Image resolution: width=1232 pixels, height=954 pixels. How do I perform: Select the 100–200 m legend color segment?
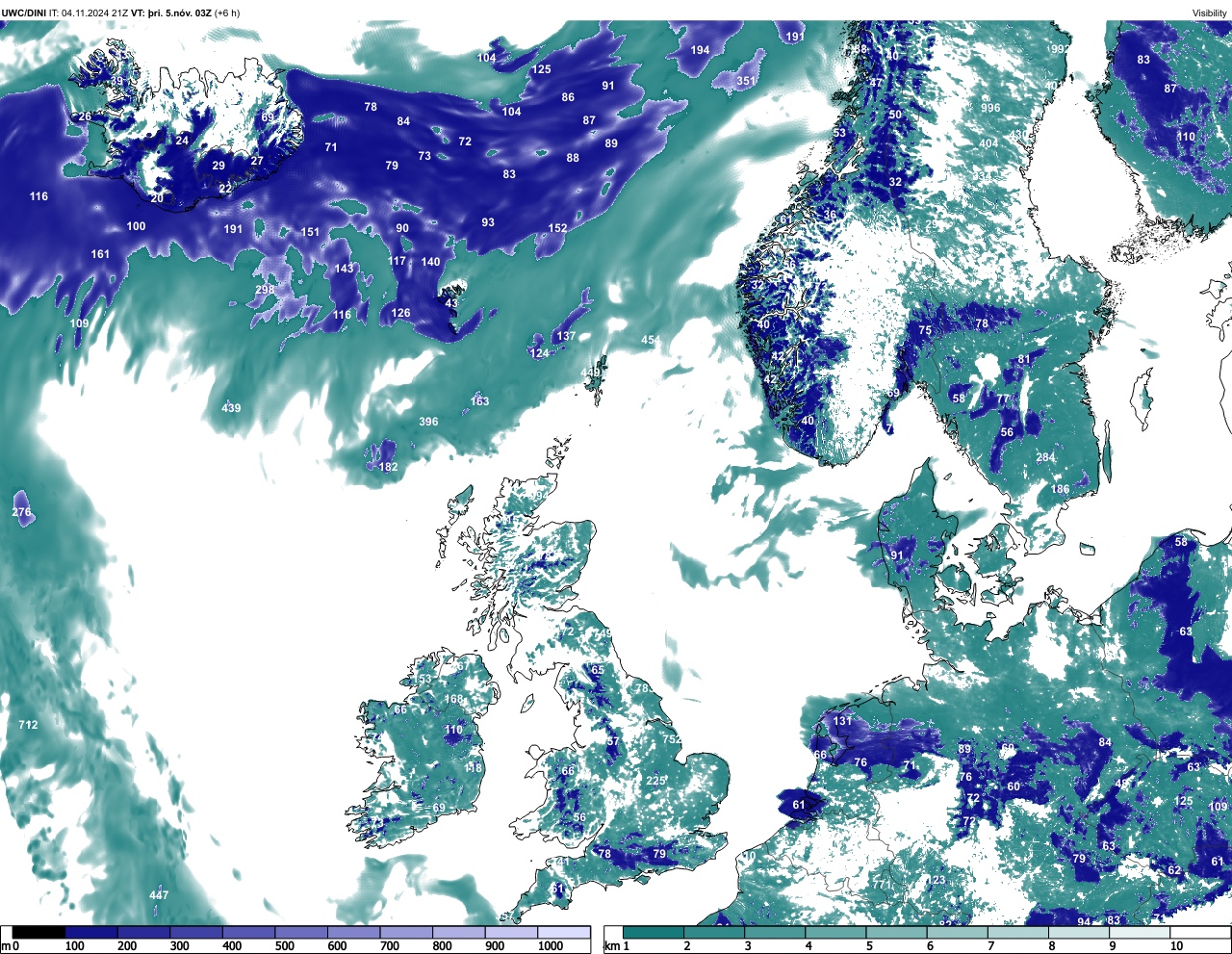click(x=91, y=932)
